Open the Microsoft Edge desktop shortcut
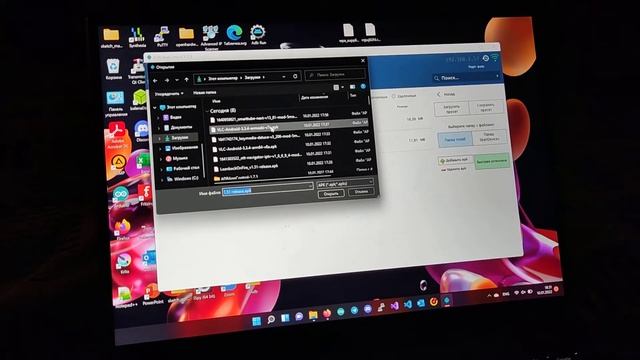The image size is (640, 360). (235, 35)
